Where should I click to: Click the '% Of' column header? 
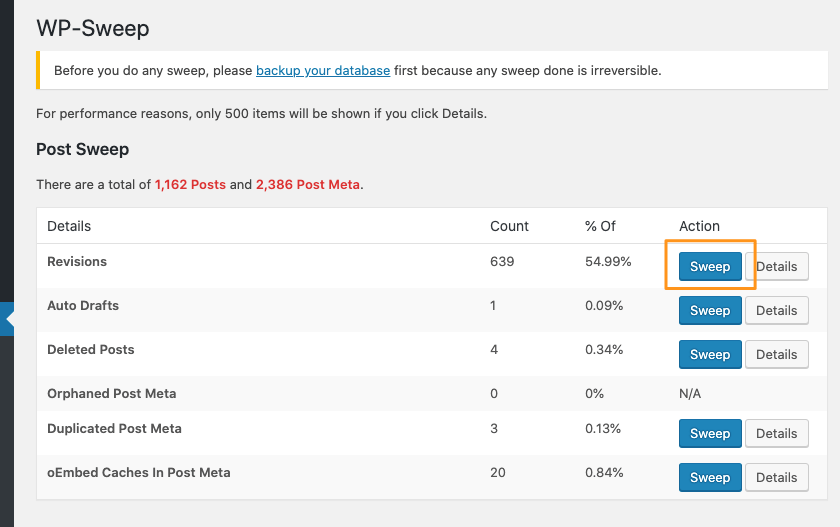tap(601, 226)
